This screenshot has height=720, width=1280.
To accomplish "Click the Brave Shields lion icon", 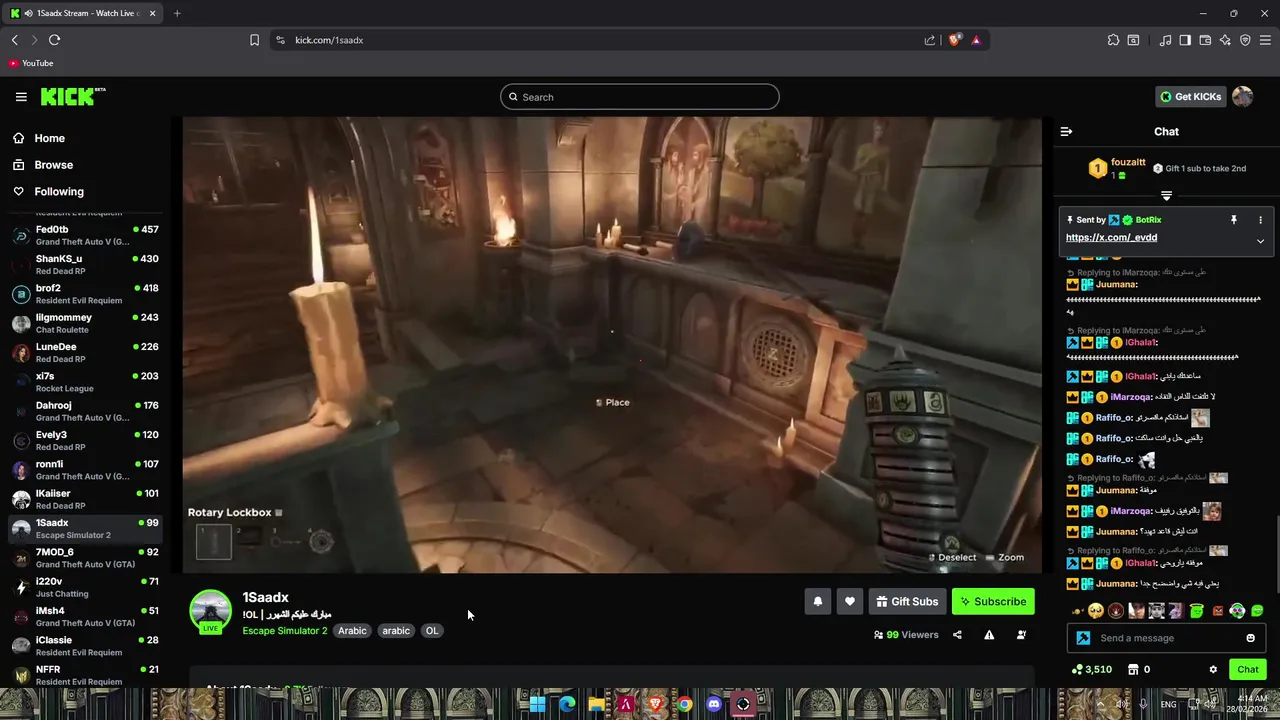I will pos(955,40).
